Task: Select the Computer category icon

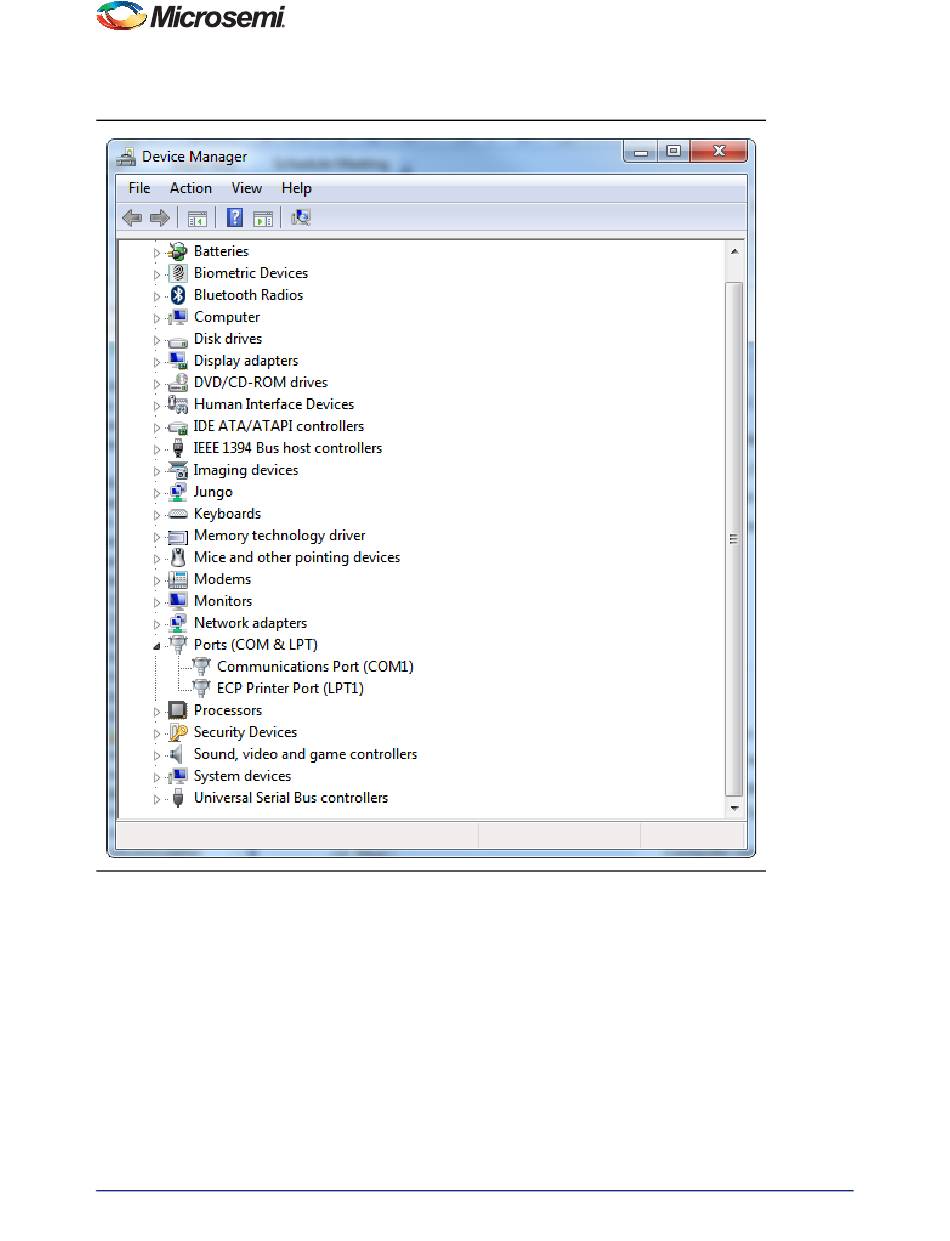Action: coord(178,317)
